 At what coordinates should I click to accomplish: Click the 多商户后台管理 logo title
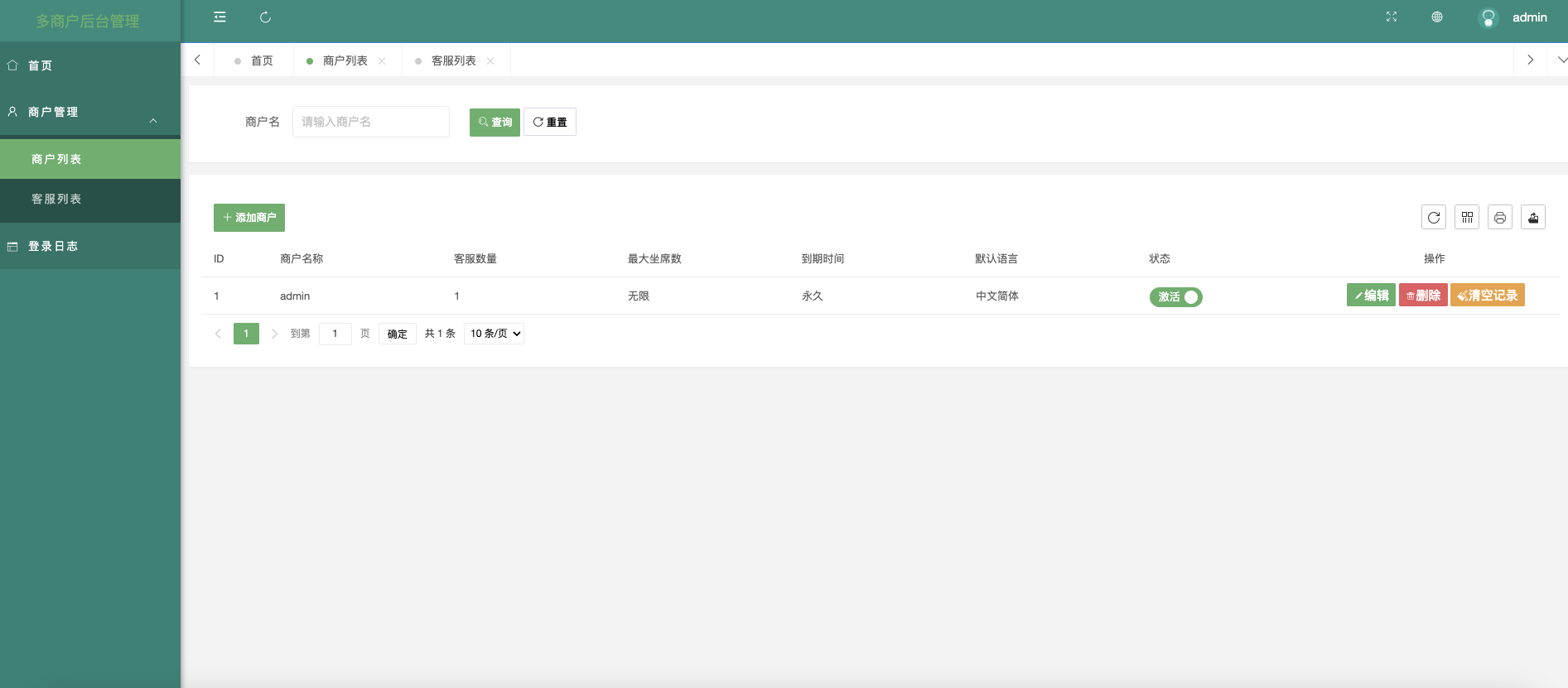[x=87, y=21]
